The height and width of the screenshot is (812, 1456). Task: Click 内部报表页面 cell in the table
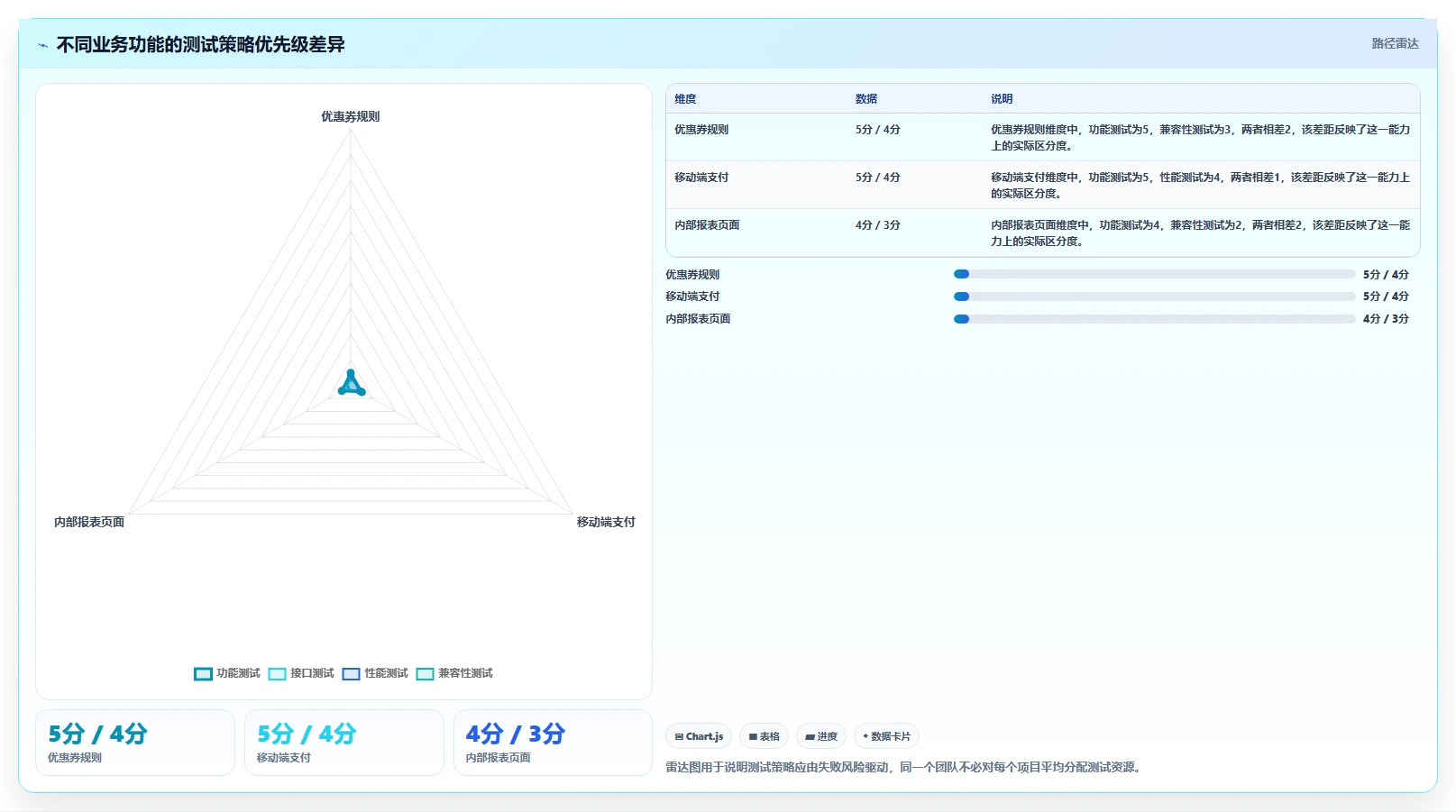click(707, 225)
